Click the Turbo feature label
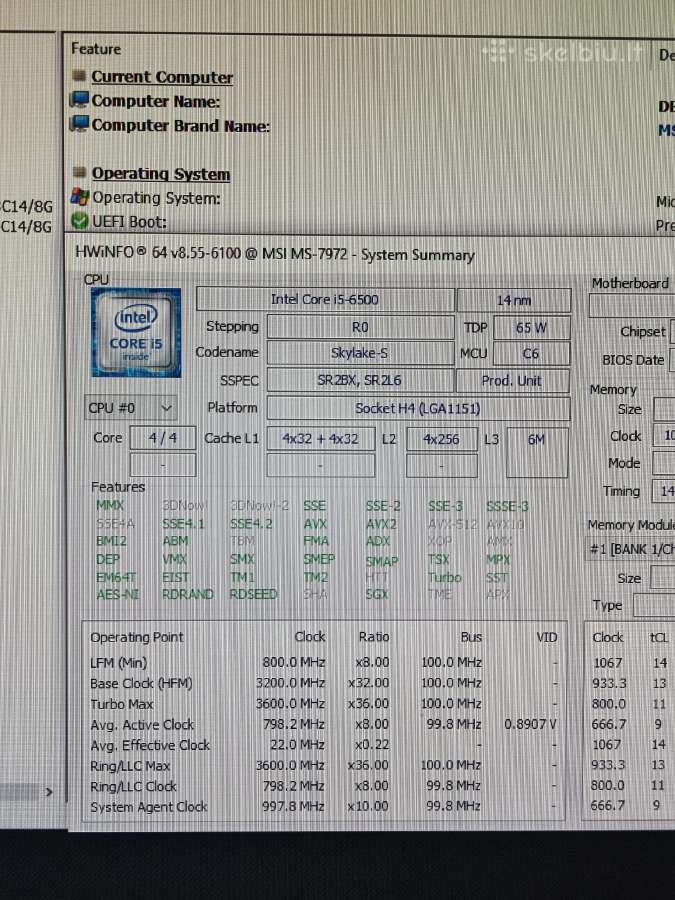The width and height of the screenshot is (675, 900). (445, 577)
